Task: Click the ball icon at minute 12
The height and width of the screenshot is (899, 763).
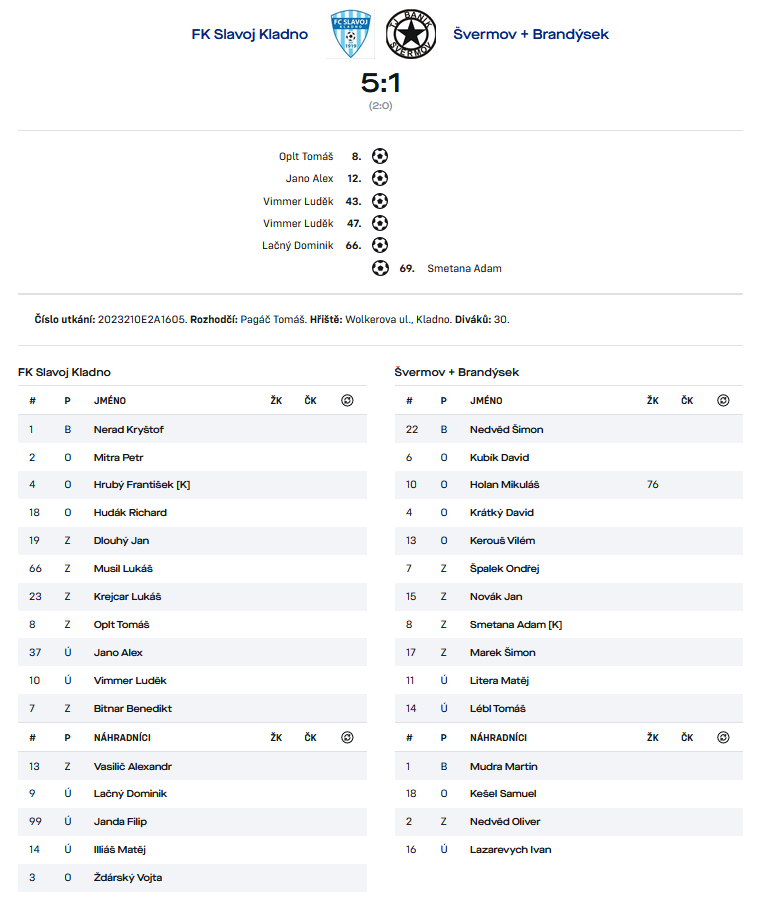Action: [x=380, y=178]
